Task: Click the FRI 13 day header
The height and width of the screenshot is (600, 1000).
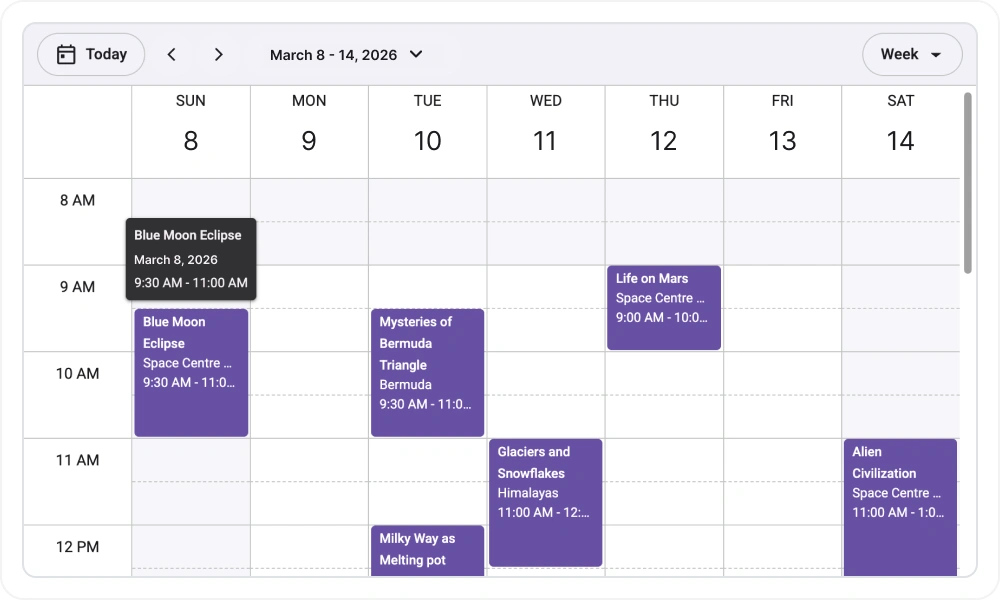Action: tap(782, 125)
